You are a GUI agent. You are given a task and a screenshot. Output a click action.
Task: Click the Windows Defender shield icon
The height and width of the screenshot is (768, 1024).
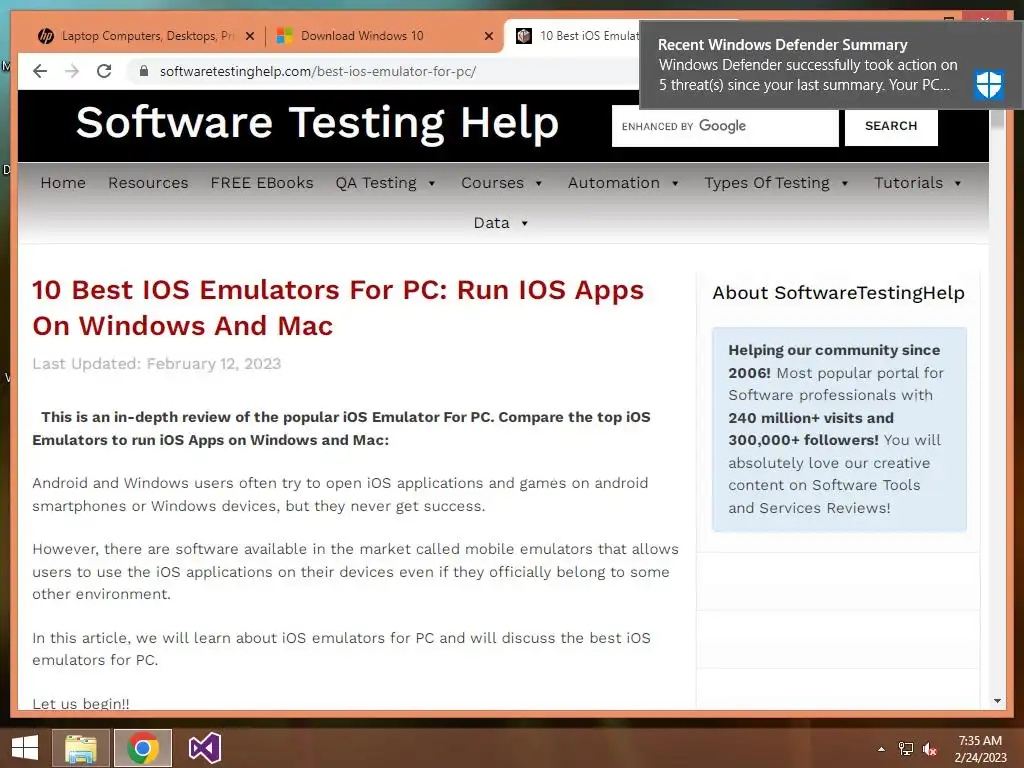click(x=988, y=84)
